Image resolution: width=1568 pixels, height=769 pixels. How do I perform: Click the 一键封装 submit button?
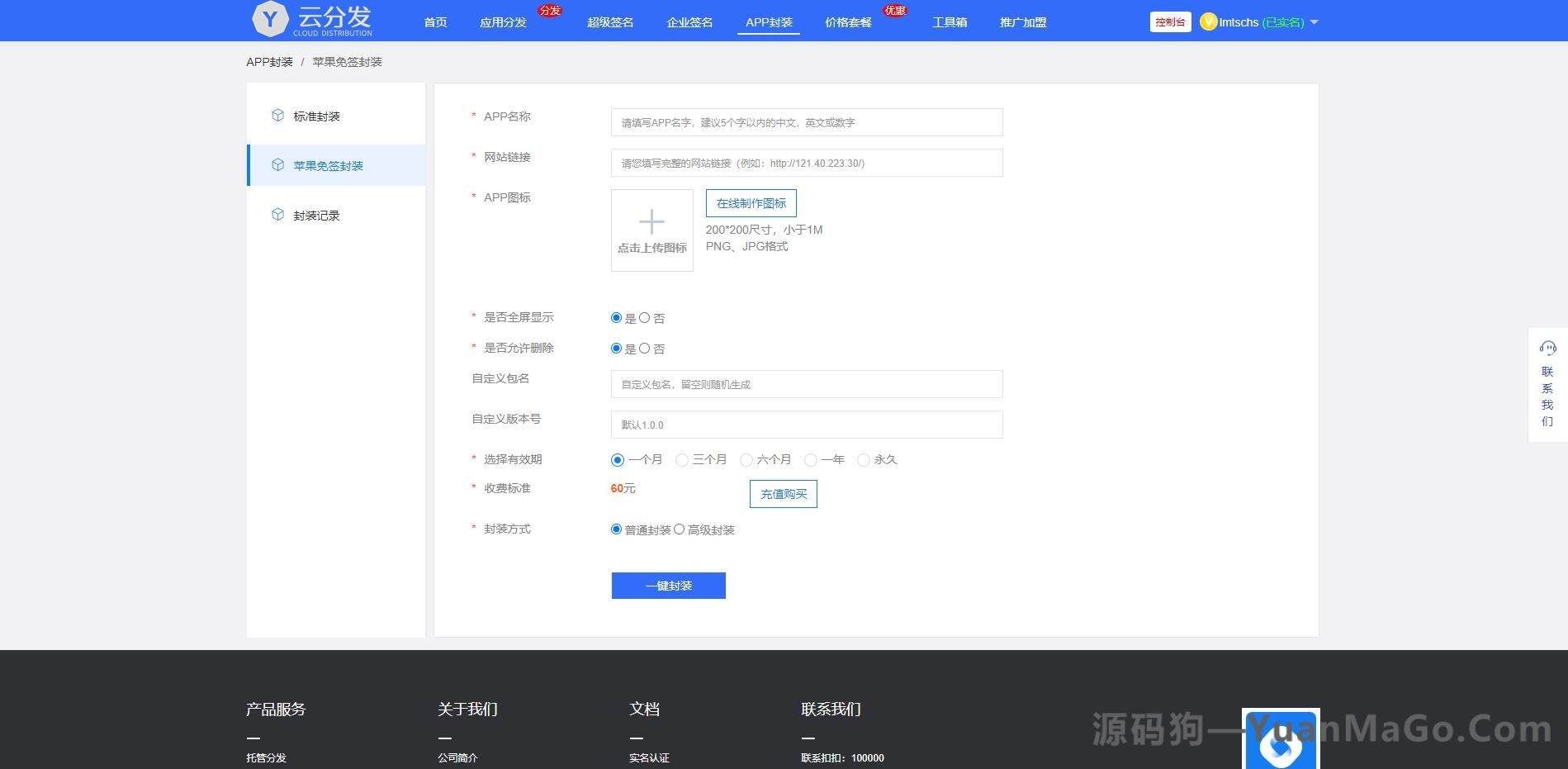click(668, 585)
